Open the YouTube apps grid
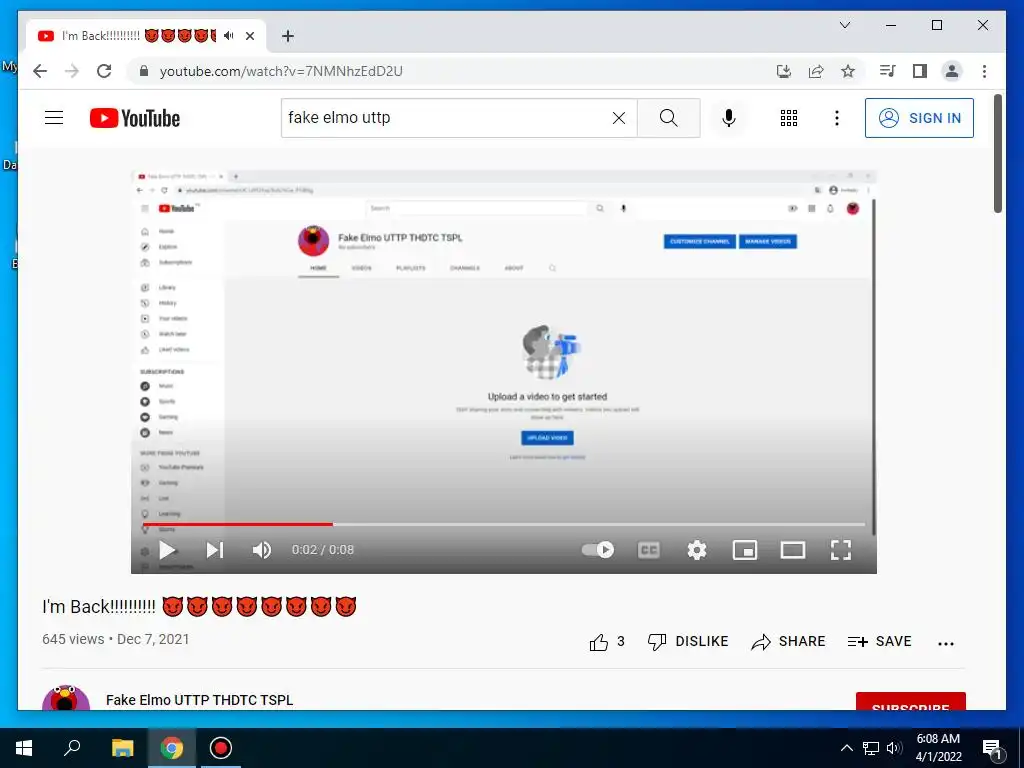The image size is (1024, 768). click(x=789, y=118)
